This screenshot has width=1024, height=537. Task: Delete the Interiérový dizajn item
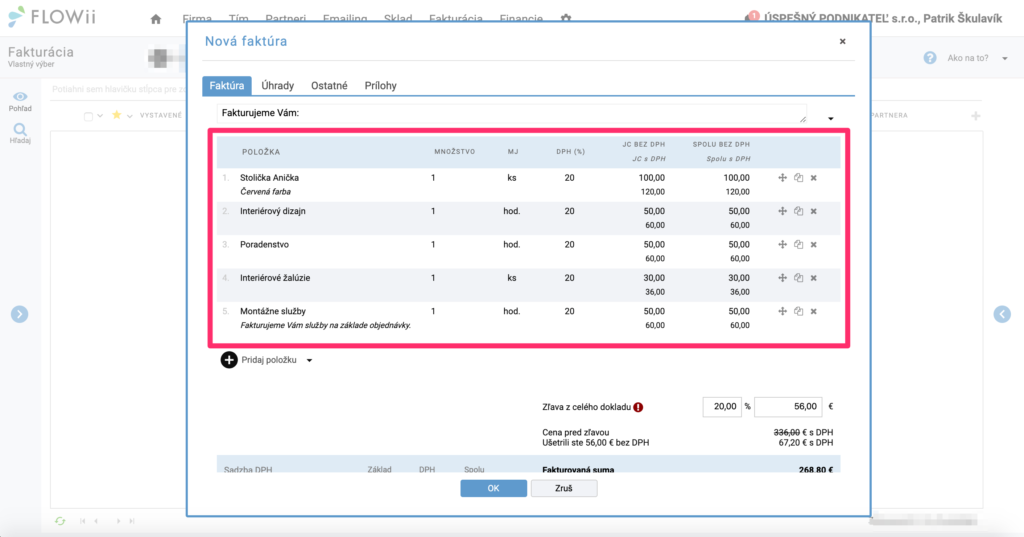(814, 211)
